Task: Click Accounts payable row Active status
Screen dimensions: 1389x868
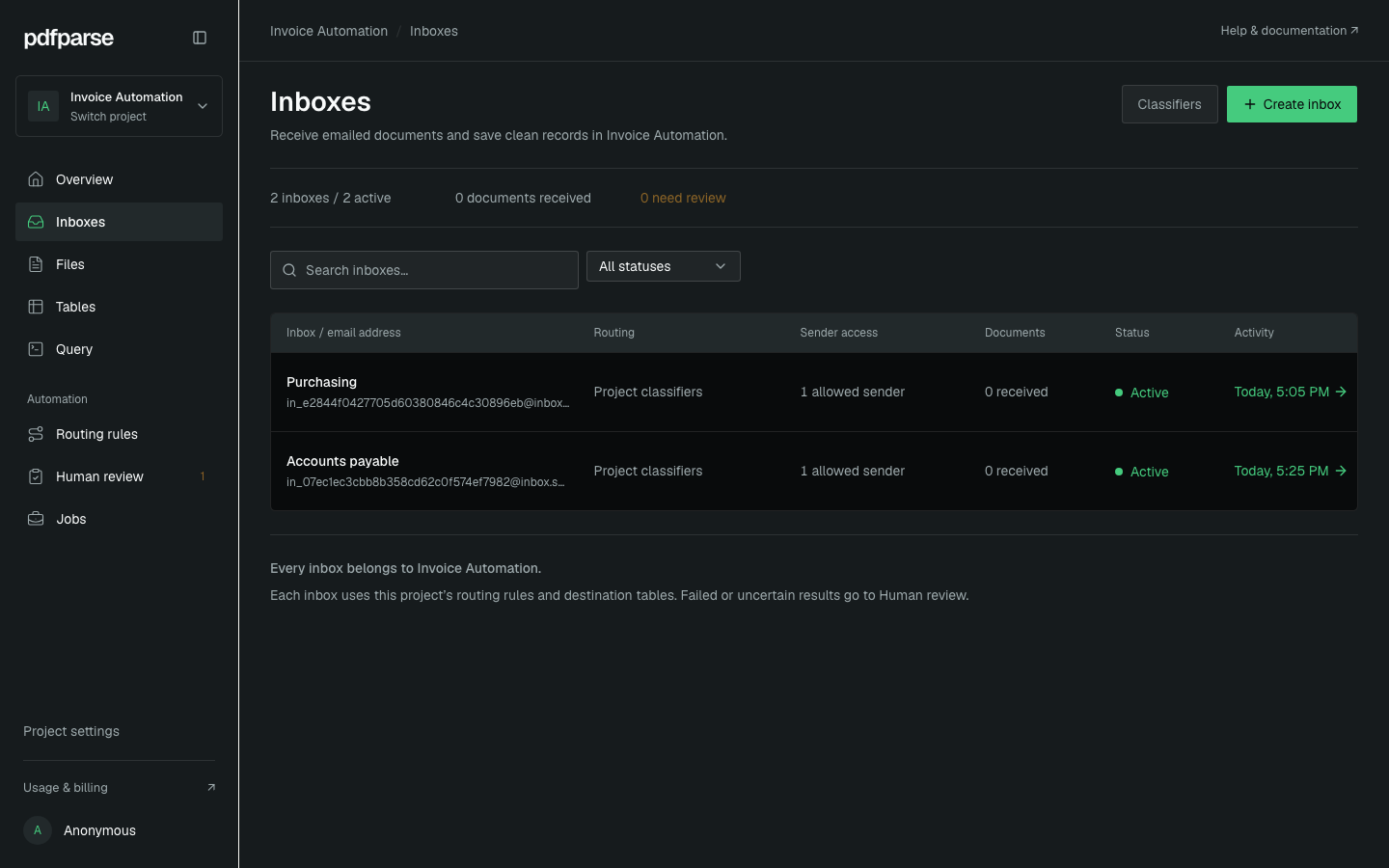Action: (x=1142, y=472)
